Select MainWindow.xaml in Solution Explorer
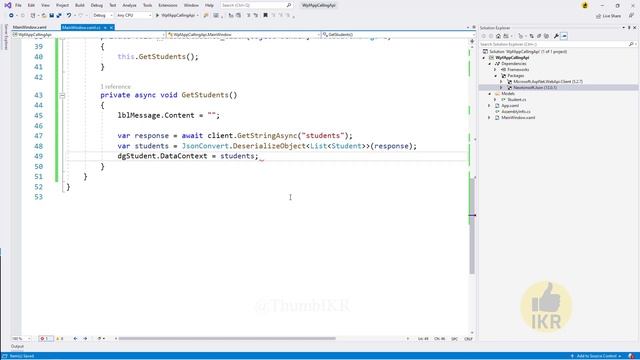This screenshot has width=640, height=360. (518, 118)
